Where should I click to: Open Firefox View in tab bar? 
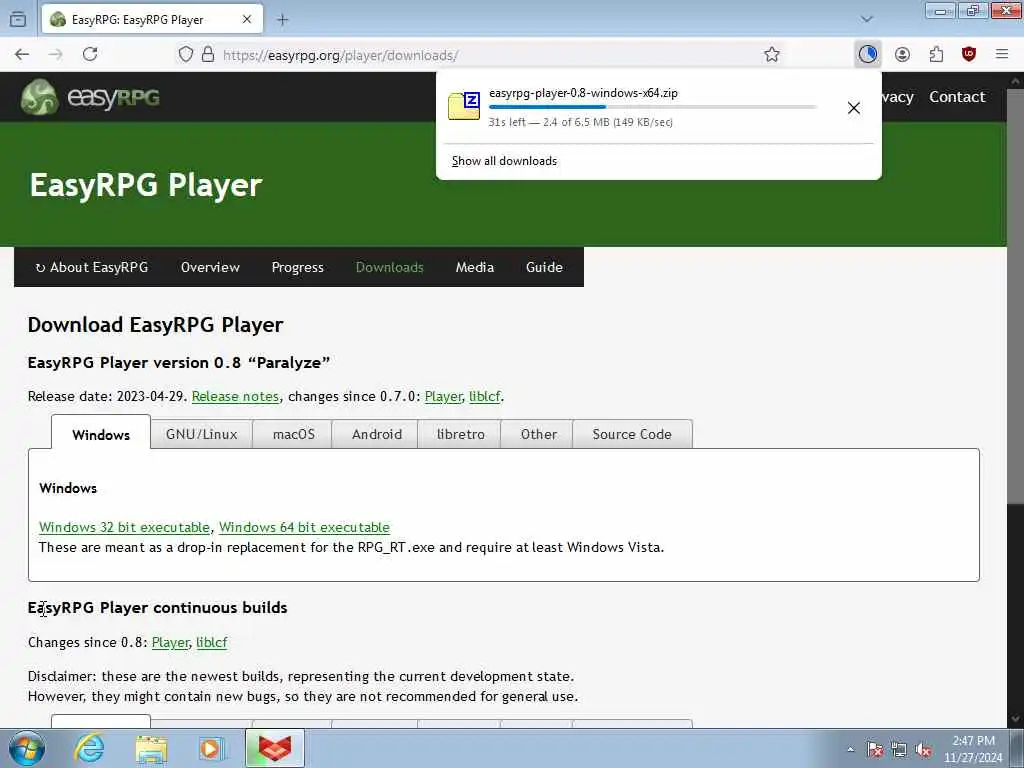pos(18,20)
